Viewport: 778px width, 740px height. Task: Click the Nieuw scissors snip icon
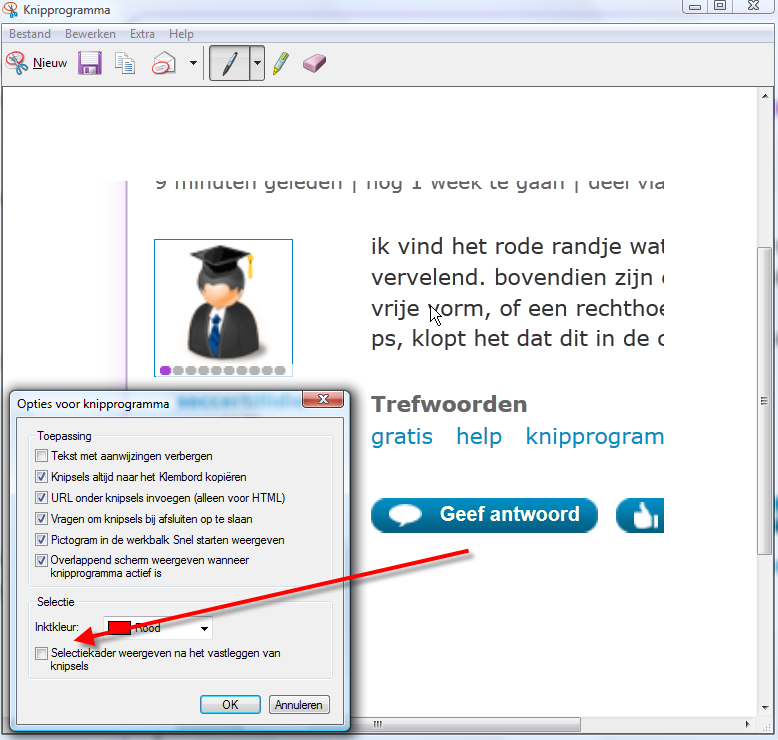(x=17, y=63)
